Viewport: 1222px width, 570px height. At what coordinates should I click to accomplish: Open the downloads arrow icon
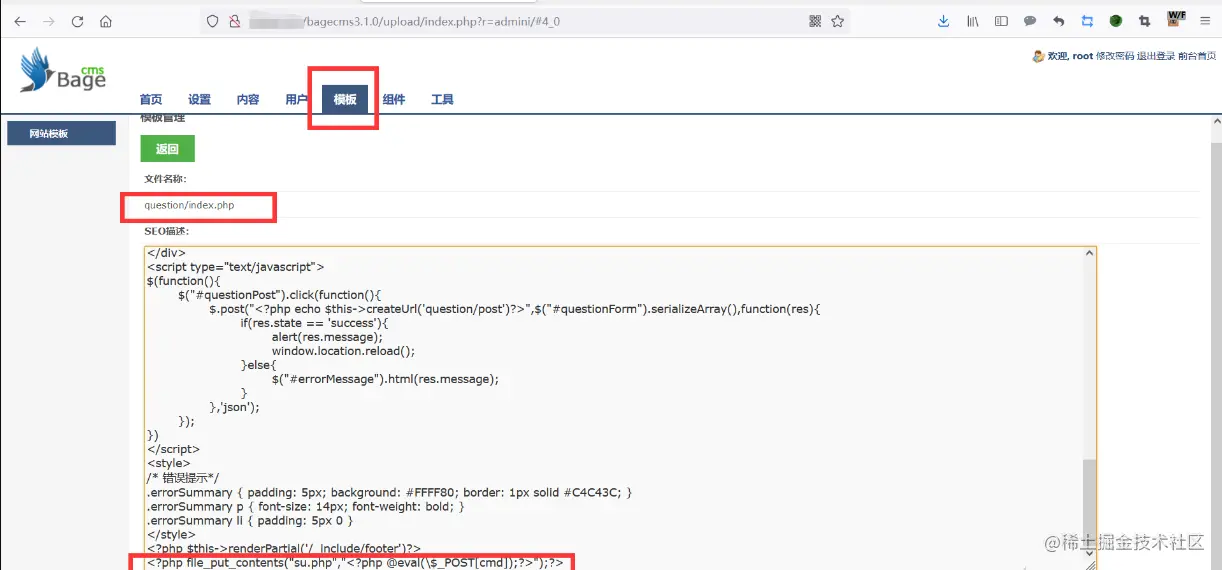click(x=943, y=21)
